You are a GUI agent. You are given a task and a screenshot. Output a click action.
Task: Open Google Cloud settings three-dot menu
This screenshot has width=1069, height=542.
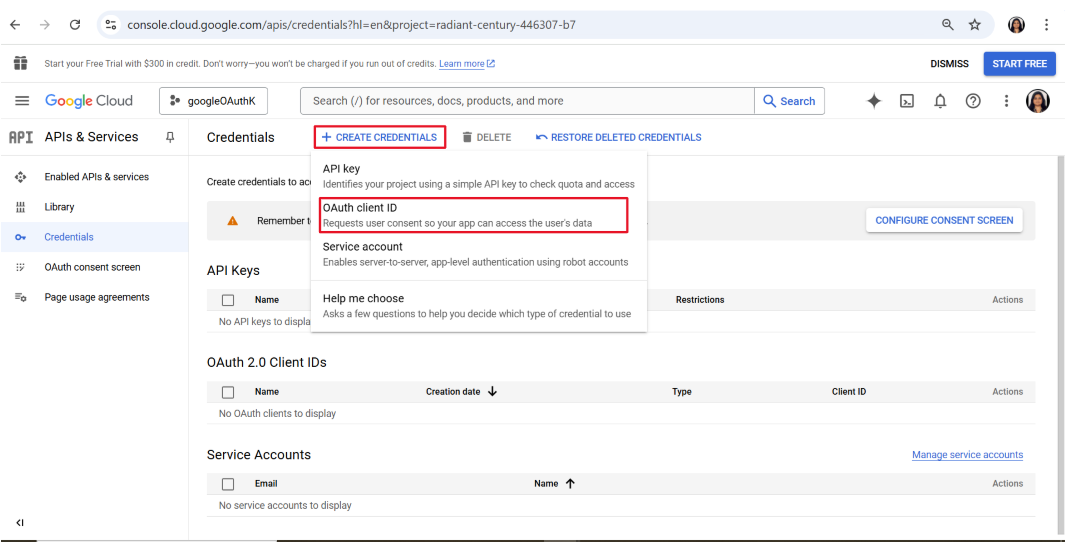click(1006, 101)
